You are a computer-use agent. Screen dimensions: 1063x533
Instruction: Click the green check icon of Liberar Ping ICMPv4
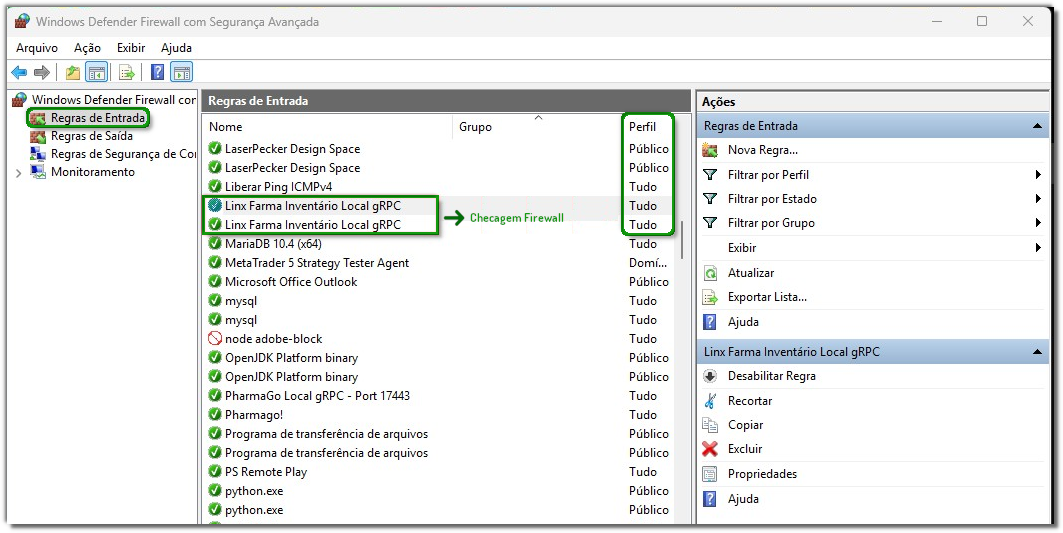pos(215,186)
